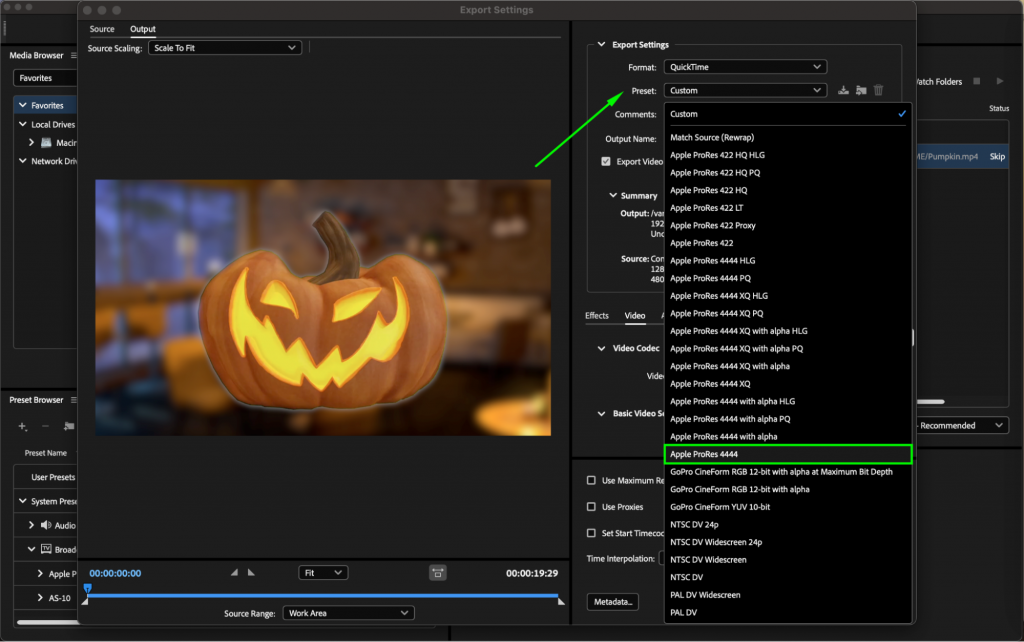Click the crop output icon in preview
Viewport: 1024px width, 642px height.
(x=437, y=573)
